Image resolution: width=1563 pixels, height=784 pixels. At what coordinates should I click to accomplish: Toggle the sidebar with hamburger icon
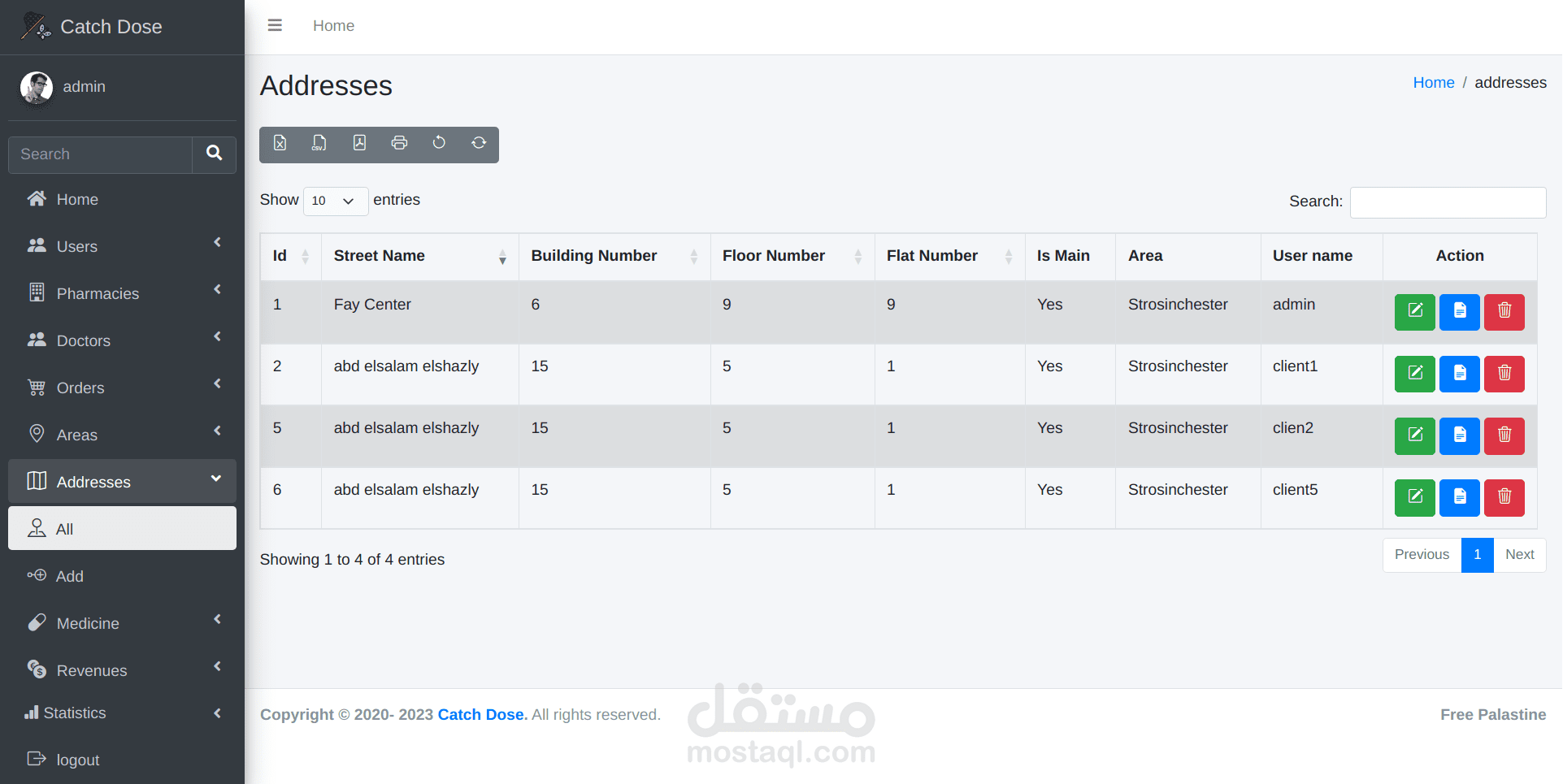pos(275,25)
